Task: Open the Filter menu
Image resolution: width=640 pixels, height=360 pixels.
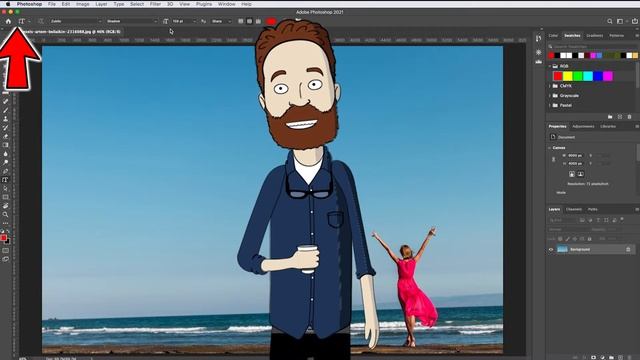Action: tap(155, 4)
